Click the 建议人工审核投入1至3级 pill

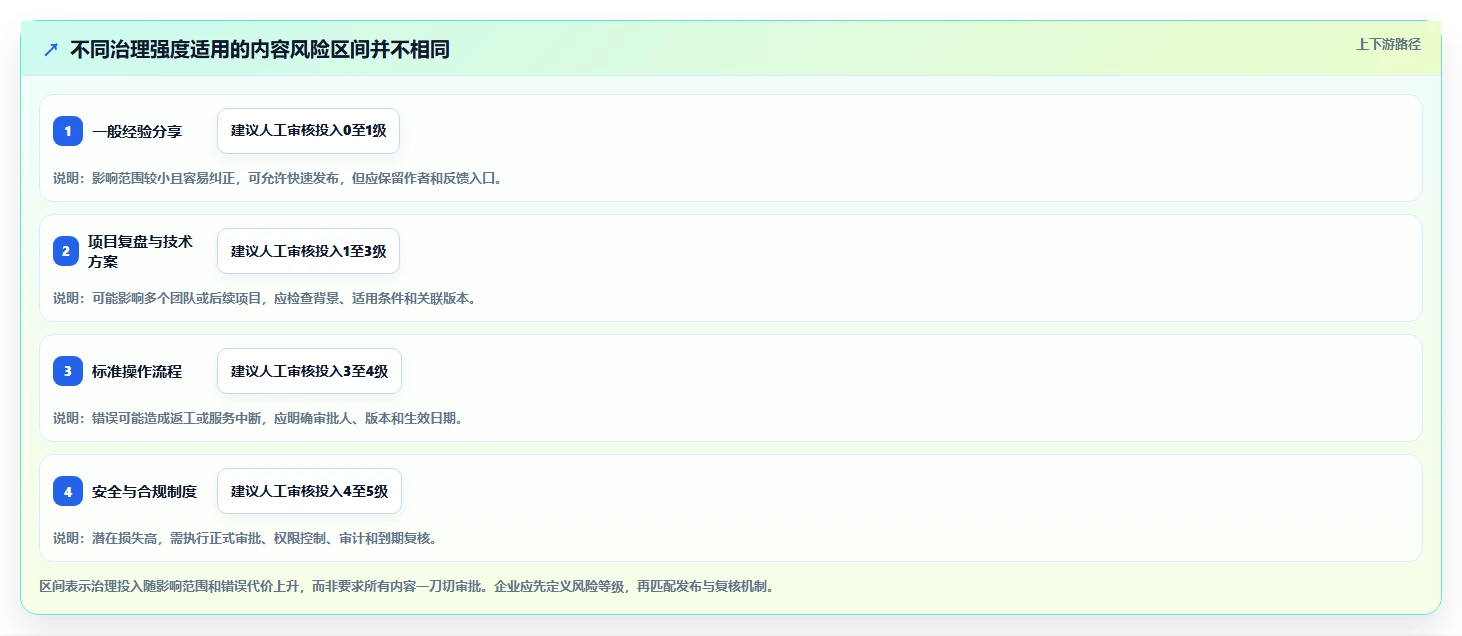(x=308, y=251)
